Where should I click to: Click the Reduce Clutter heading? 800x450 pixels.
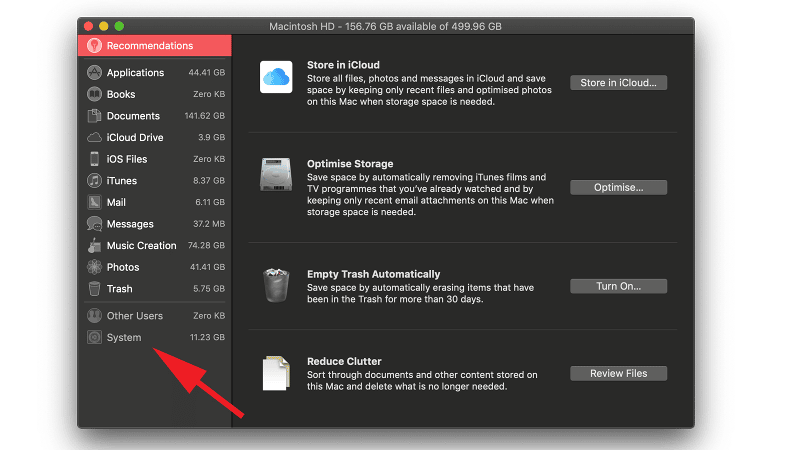click(344, 361)
